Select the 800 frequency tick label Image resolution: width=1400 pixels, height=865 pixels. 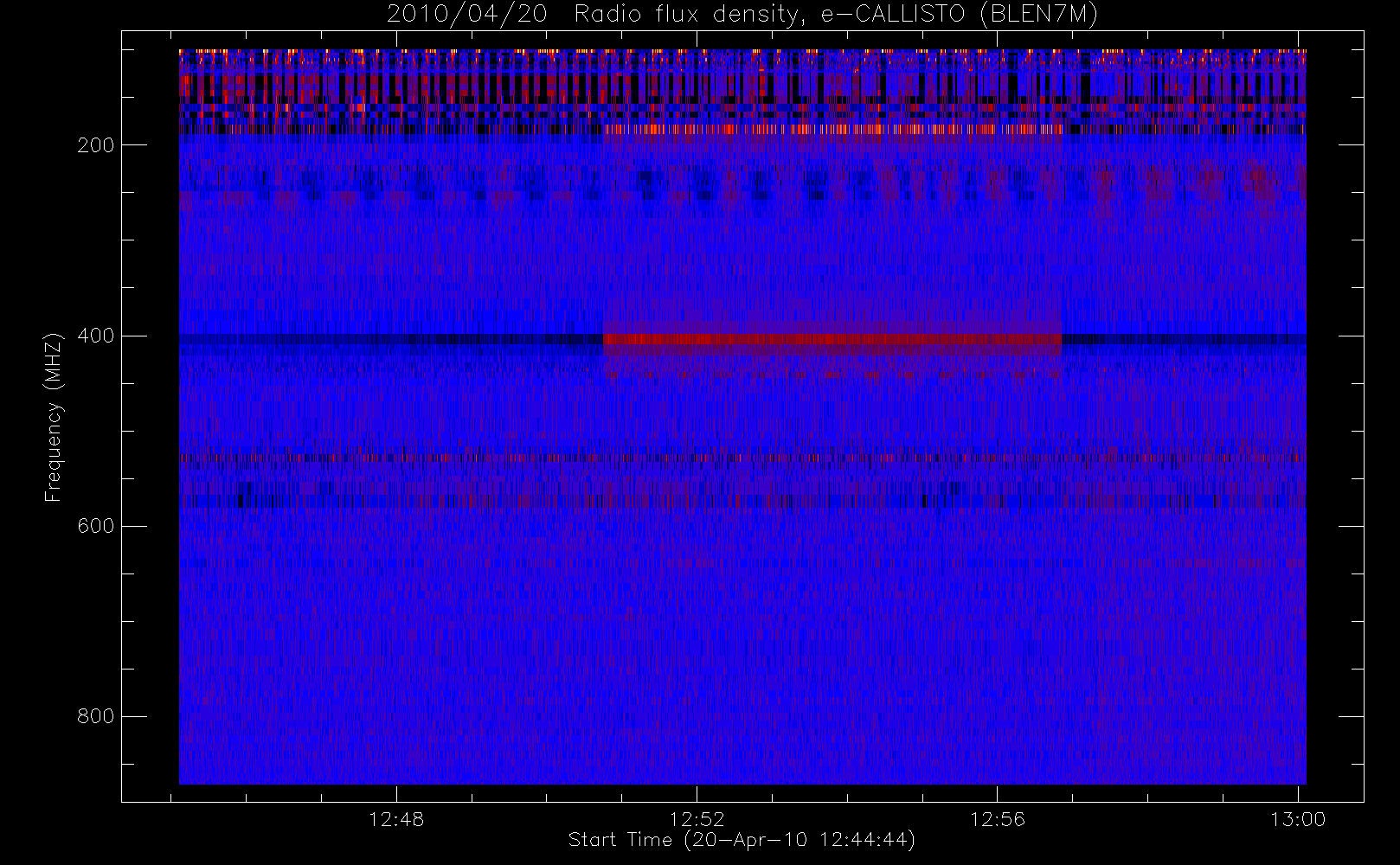(x=96, y=716)
